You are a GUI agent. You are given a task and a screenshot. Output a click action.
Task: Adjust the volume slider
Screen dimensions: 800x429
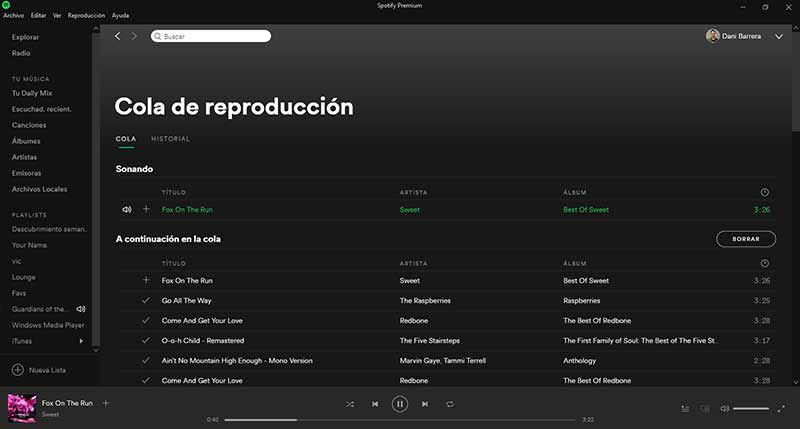(751, 409)
